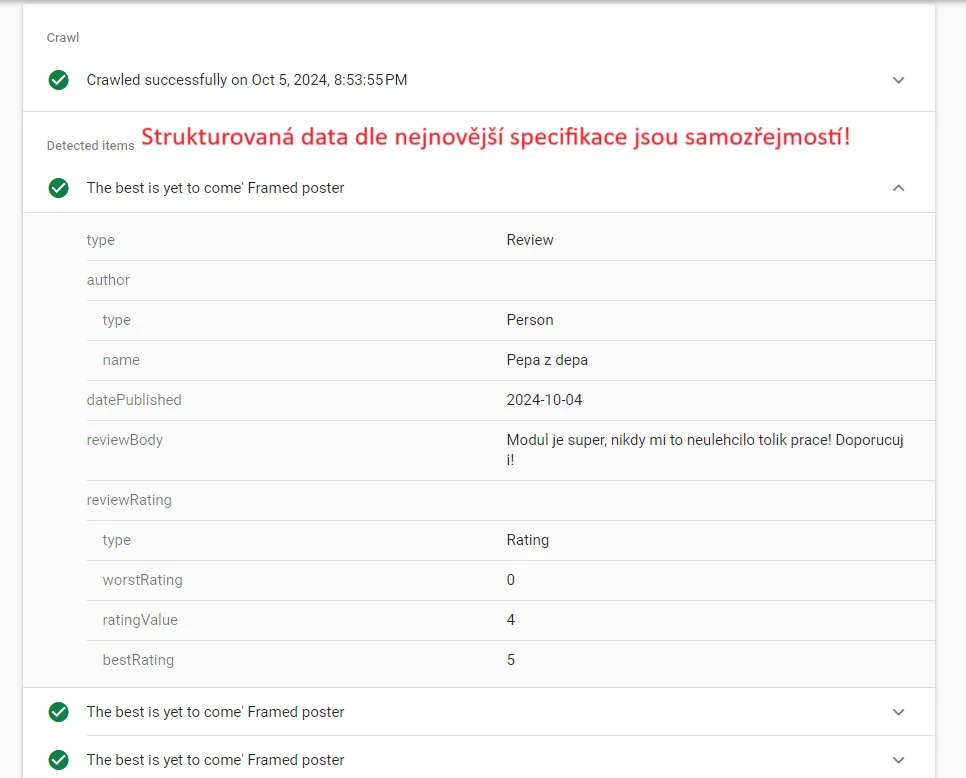Click green checkmark of last Framed poster item
This screenshot has height=778, width=966.
59,760
